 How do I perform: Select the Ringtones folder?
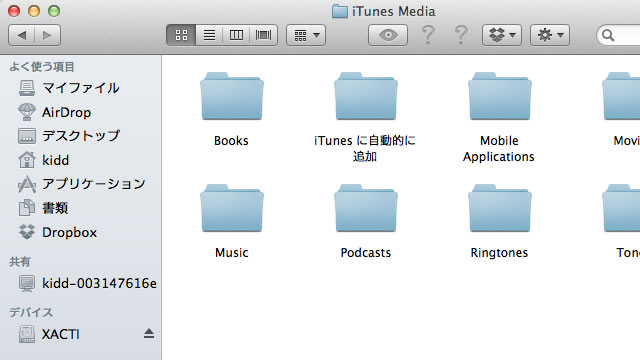(x=500, y=208)
